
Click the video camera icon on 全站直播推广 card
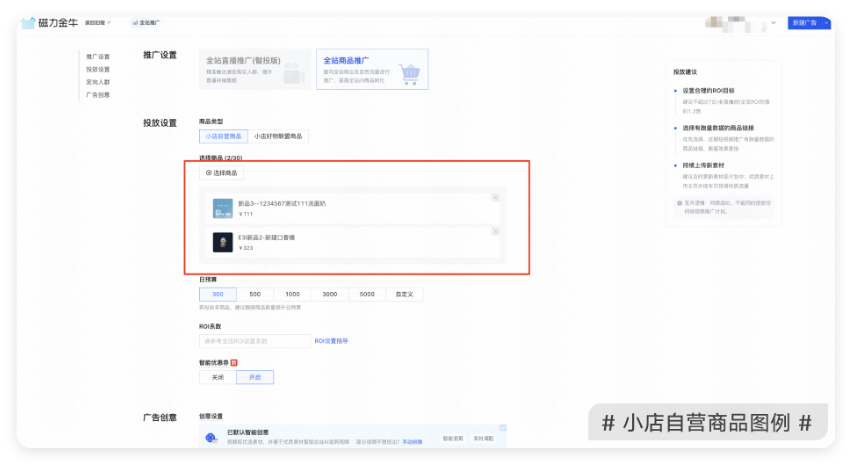294,74
